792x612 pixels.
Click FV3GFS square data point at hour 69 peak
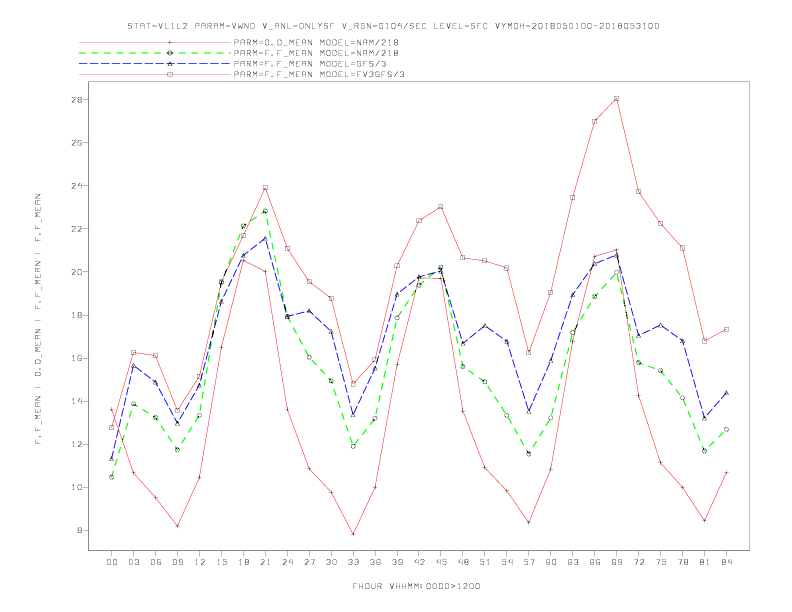pos(616,98)
